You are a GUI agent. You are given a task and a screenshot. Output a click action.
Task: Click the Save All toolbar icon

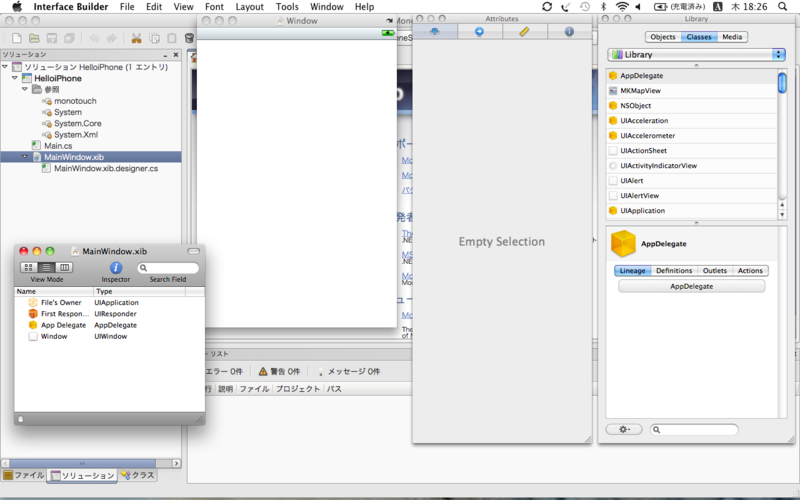click(x=69, y=38)
